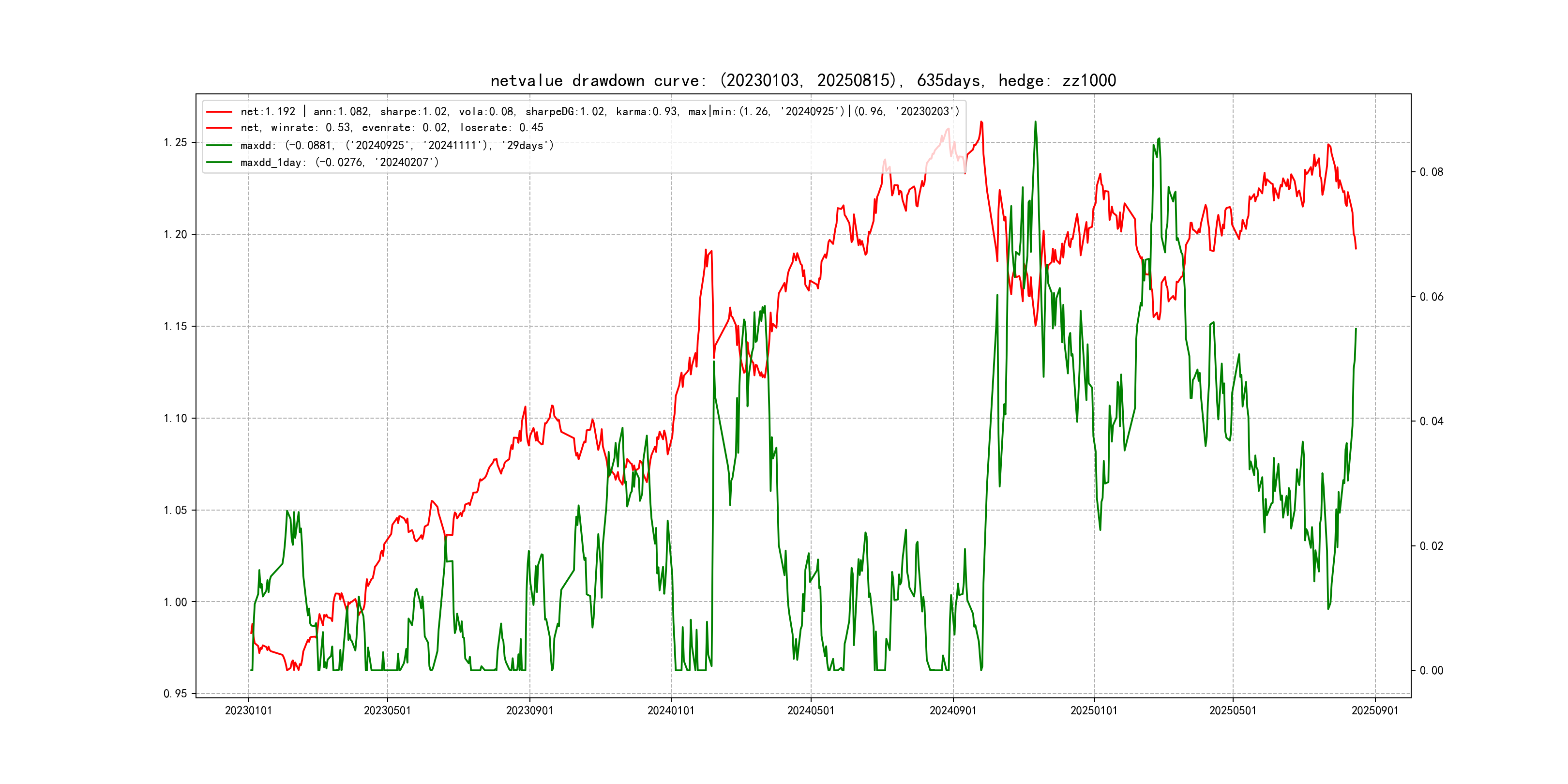Viewport: 1568px width, 784px height.
Task: Click left y-axis label 1.25
Action: tap(175, 142)
